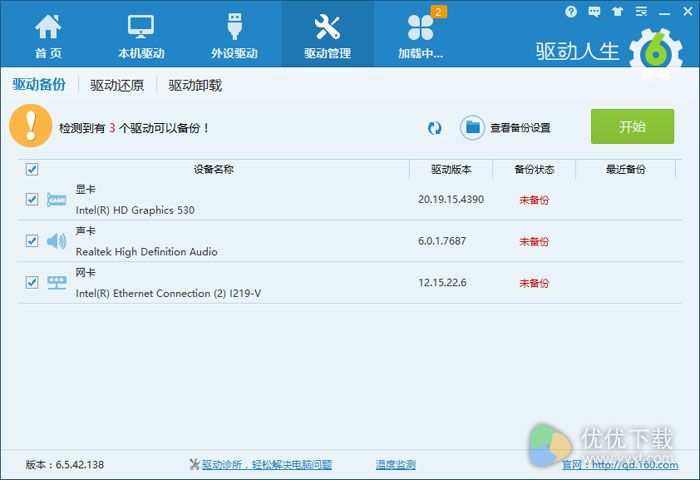Click the 驱动版本 column header
Screen dimensions: 700x480
pyautogui.click(x=451, y=169)
